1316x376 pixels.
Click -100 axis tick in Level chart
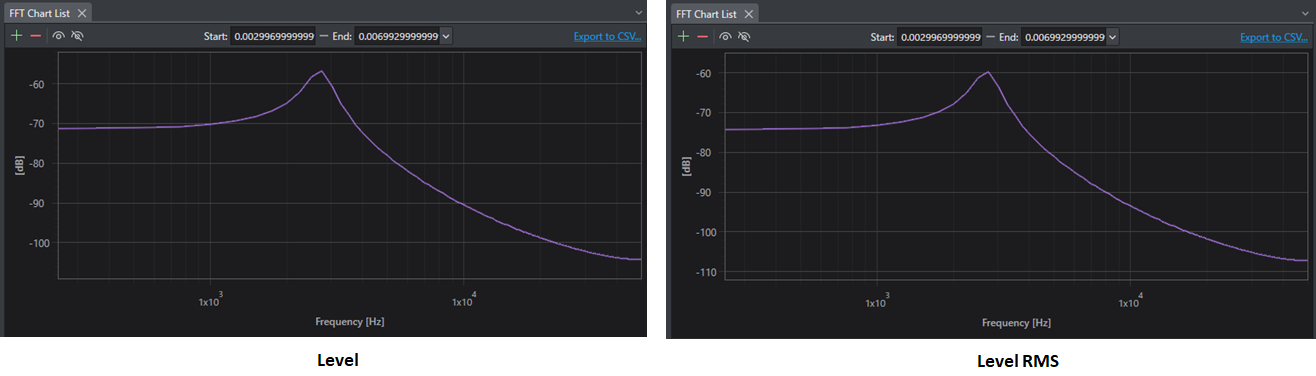tap(40, 243)
